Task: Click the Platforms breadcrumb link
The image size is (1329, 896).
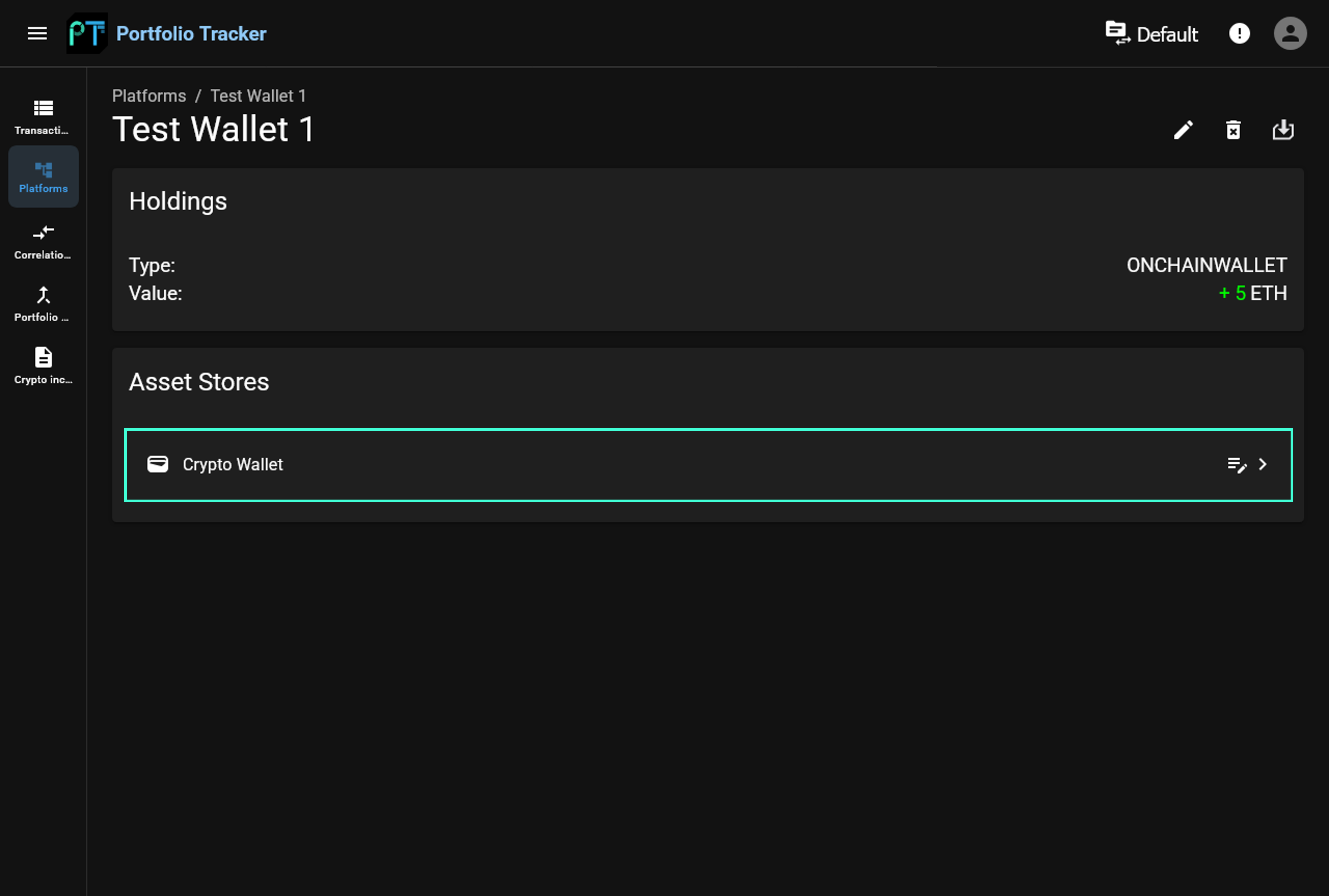Action: click(149, 96)
